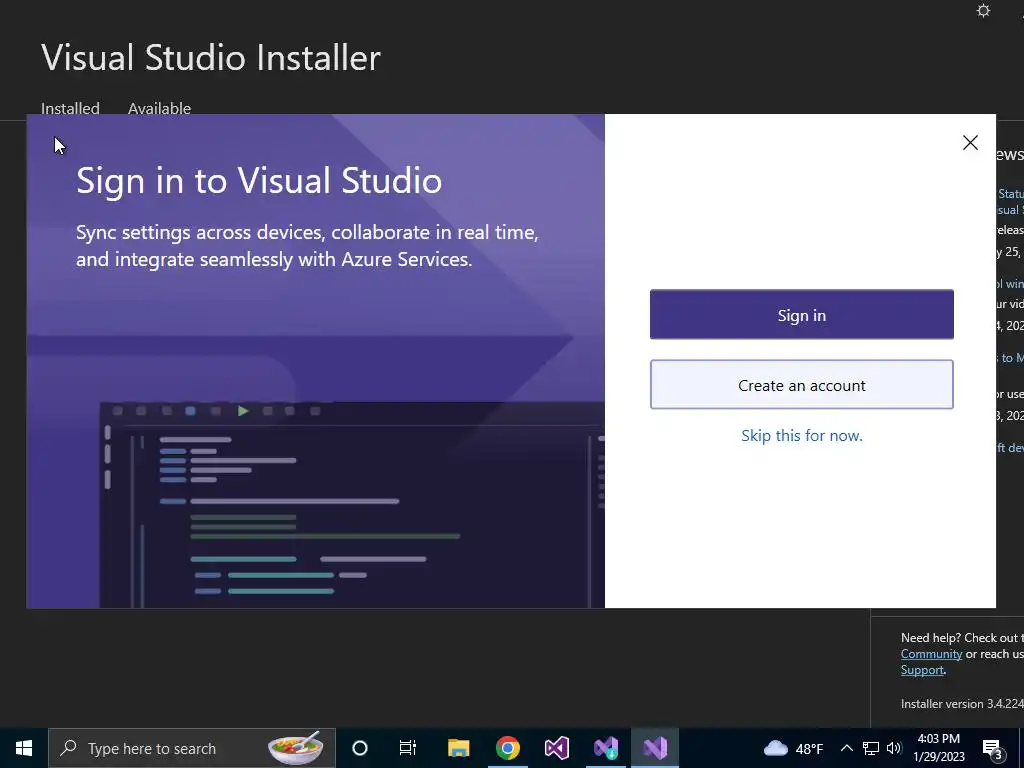Open Task View on taskbar
This screenshot has width=1024, height=768.
[408, 748]
